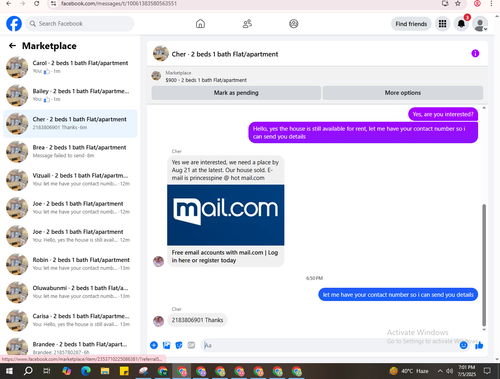The image size is (500, 379).
Task: Choose a GIF icon in composer
Action: pos(191,345)
